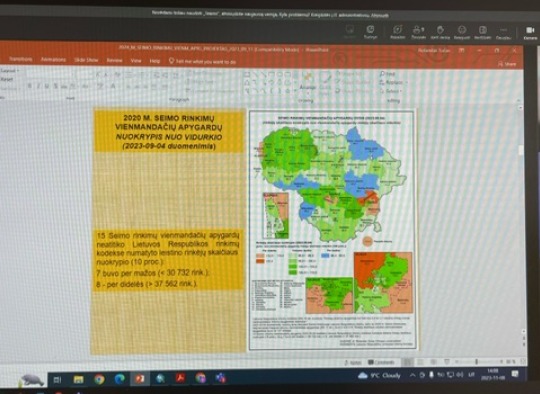The width and height of the screenshot is (540, 394).
Task: Click the zoom in plus button
Action: pyautogui.click(x=502, y=362)
